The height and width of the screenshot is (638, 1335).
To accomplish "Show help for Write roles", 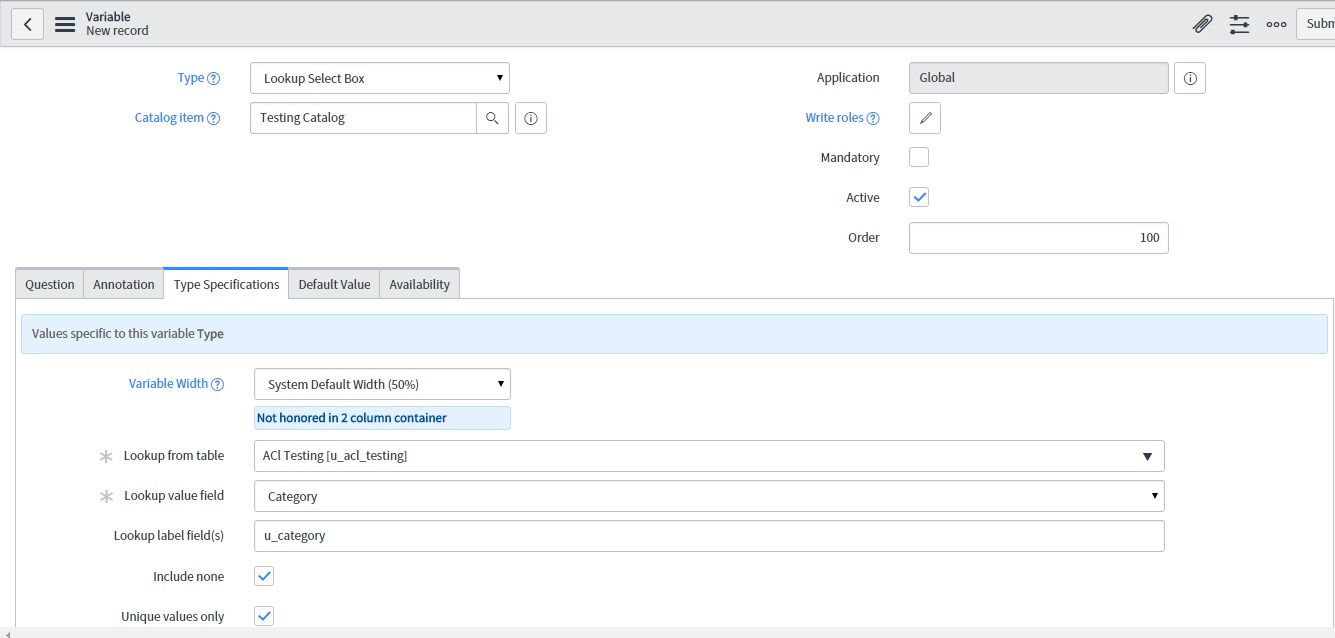I will tap(873, 118).
